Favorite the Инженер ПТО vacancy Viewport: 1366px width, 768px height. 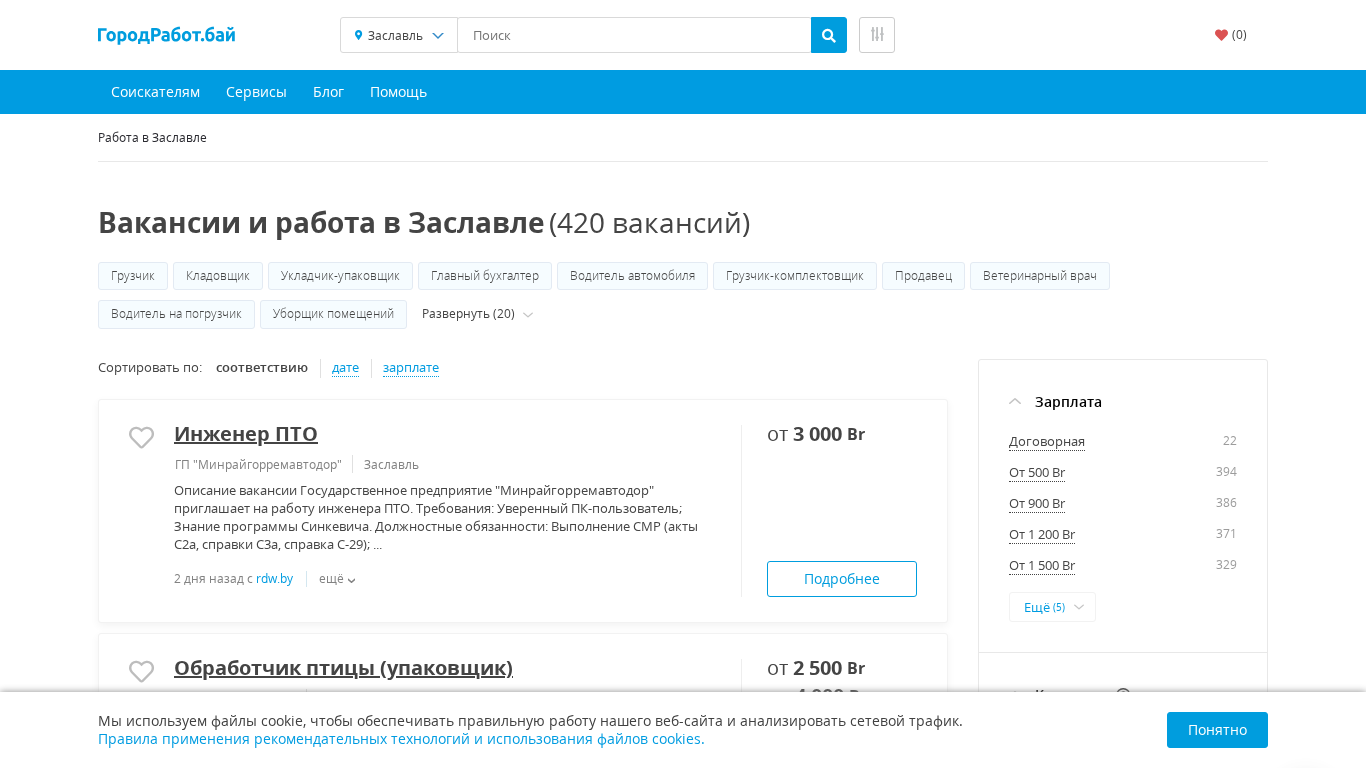pyautogui.click(x=141, y=437)
